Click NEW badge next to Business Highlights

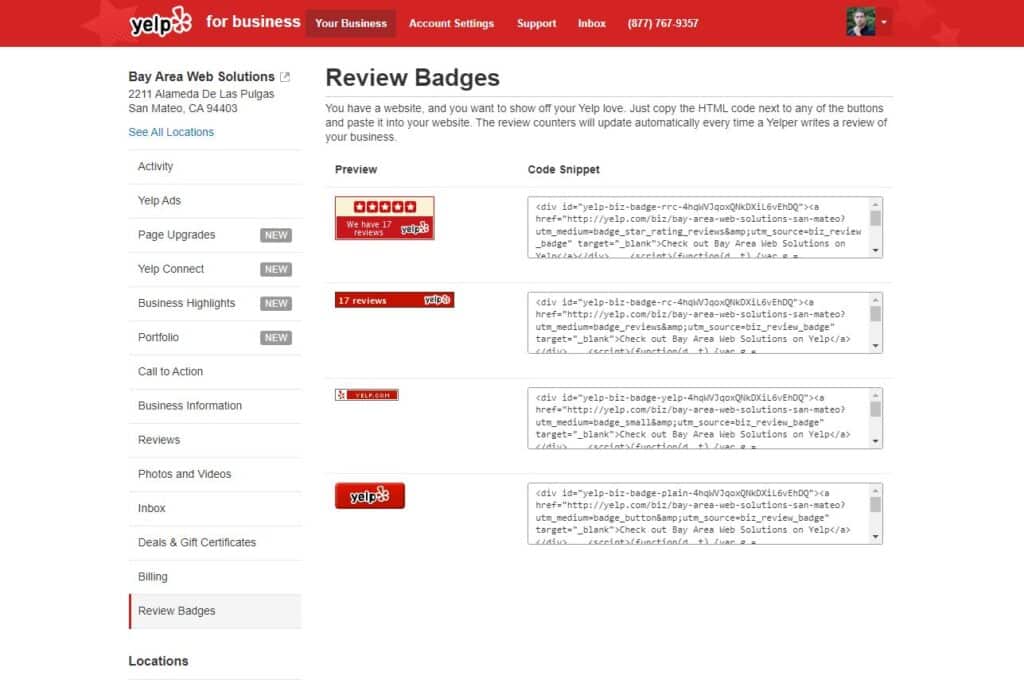[276, 303]
